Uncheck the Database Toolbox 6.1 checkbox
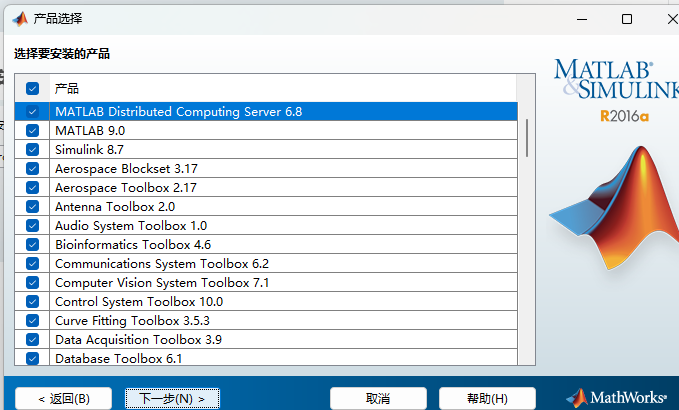The height and width of the screenshot is (410, 679). [32, 358]
